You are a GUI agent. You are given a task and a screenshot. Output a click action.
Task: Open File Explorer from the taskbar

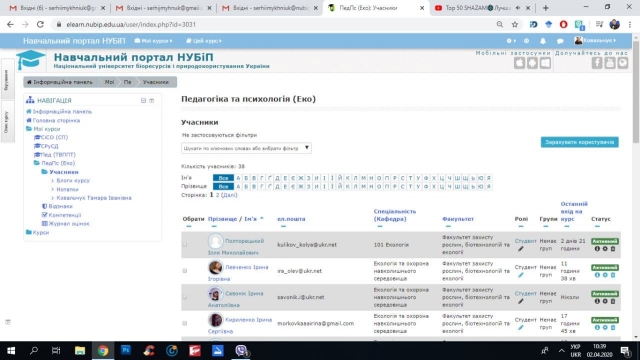pyautogui.click(x=80, y=350)
